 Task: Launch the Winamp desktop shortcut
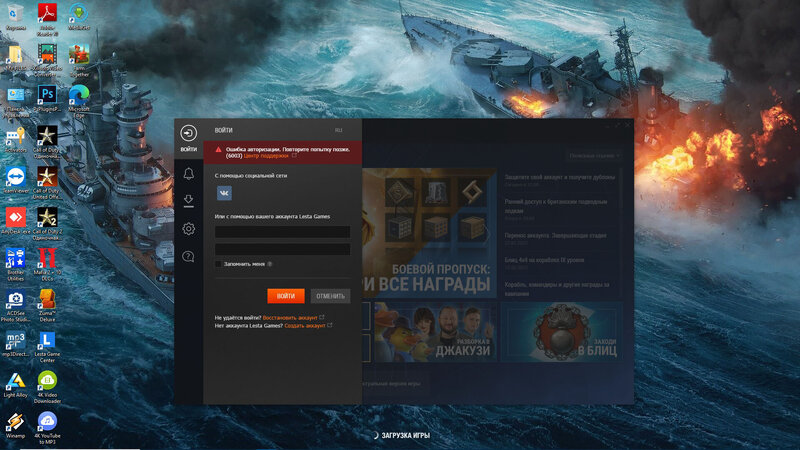pyautogui.click(x=15, y=424)
